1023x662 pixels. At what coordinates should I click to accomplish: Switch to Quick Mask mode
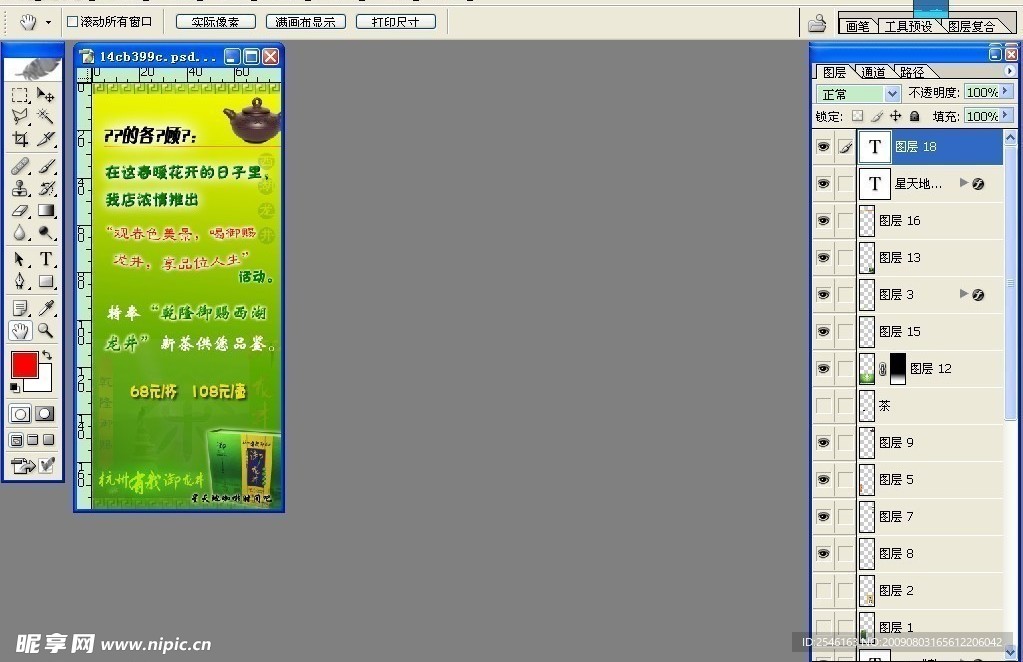(x=45, y=414)
